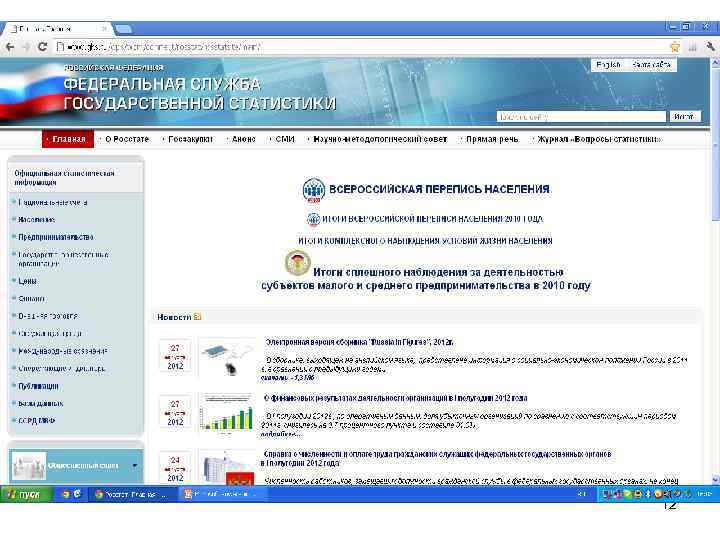Open sidebar item Государство, общественные организации
Screen dimensions: 720x540
tap(63, 259)
